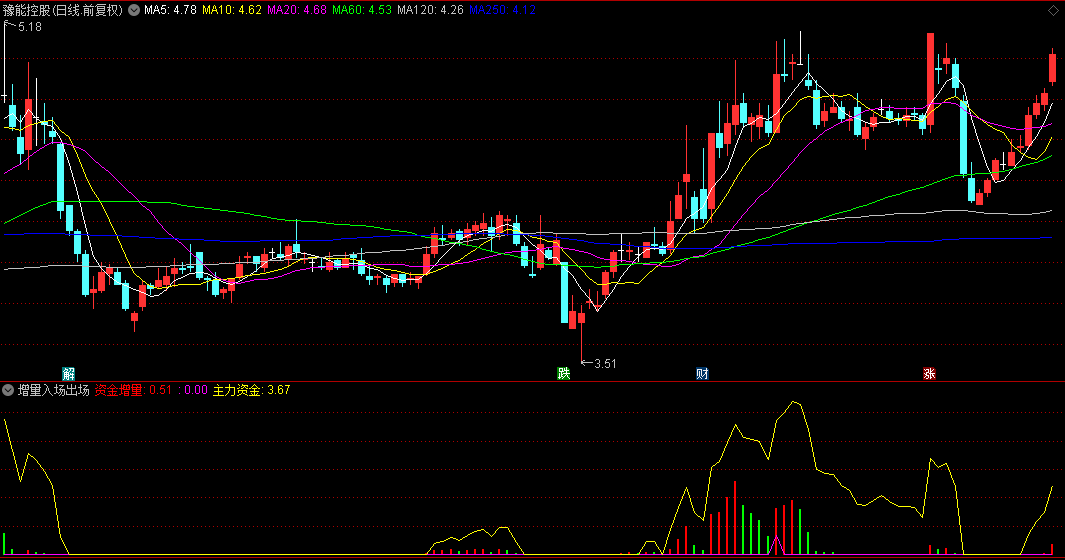Open the 增量入场出场 indicator dropdown arrow
Viewport: 1065px width, 560px height.
8,390
